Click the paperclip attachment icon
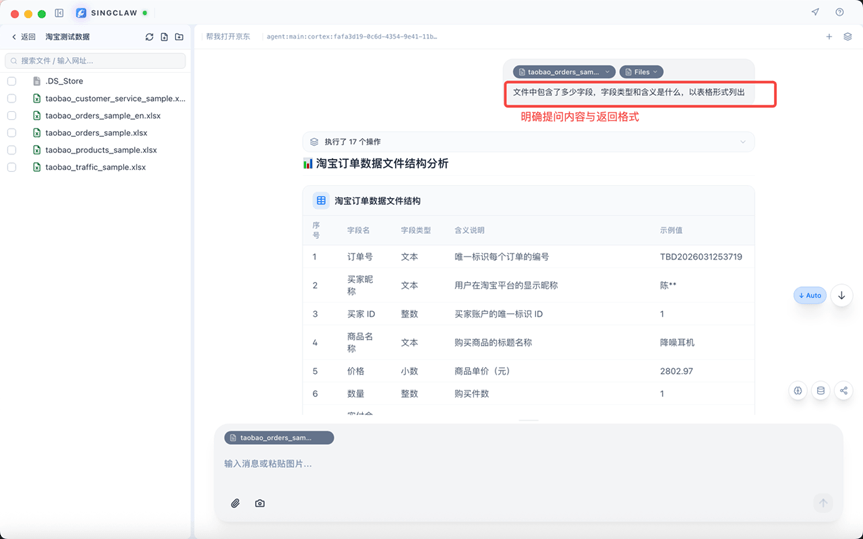The height and width of the screenshot is (539, 863). (x=235, y=503)
